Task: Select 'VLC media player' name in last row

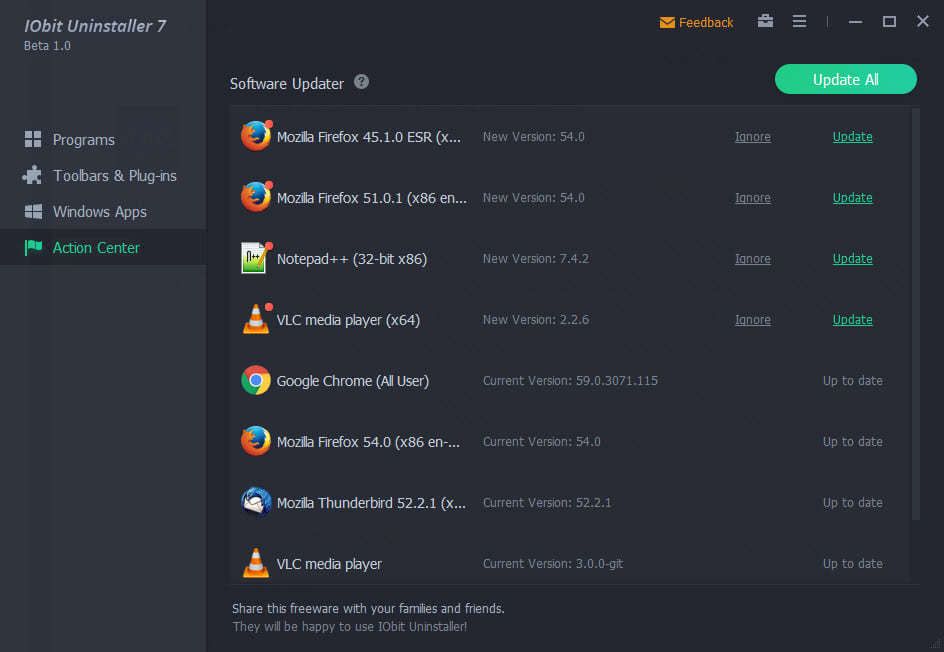Action: 329,564
